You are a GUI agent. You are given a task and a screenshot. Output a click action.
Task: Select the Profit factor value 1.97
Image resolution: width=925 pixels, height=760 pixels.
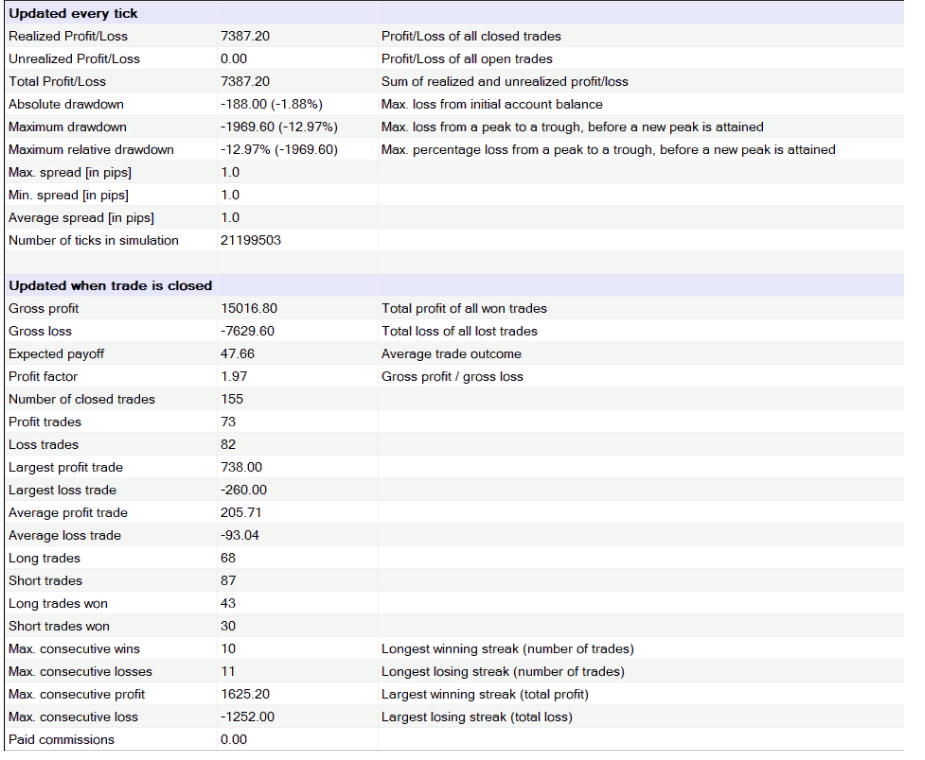click(232, 377)
